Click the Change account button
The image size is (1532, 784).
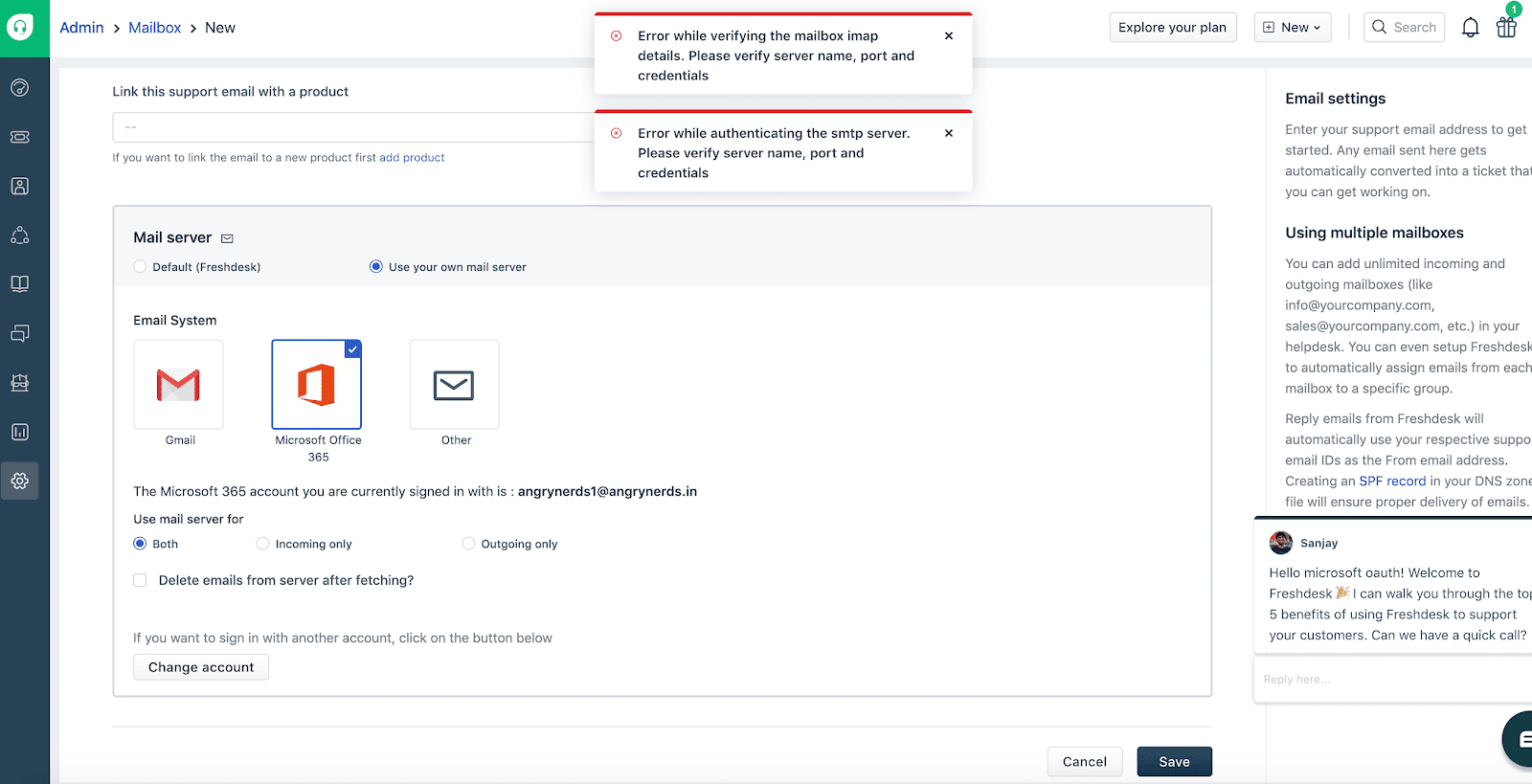(x=201, y=667)
